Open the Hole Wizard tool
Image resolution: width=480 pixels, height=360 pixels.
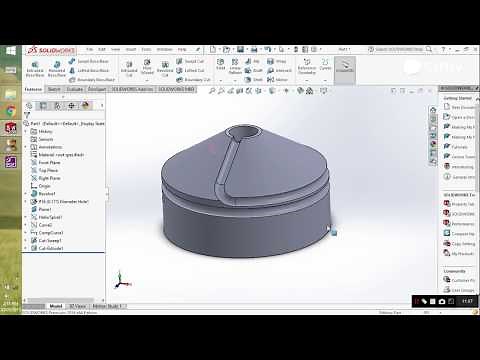pos(147,67)
